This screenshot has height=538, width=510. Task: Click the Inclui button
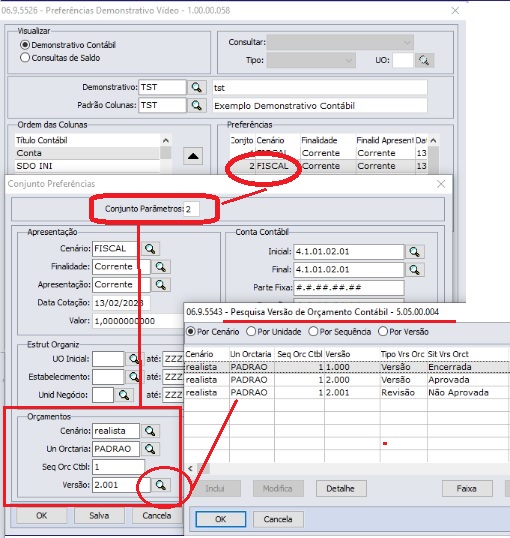[215, 489]
